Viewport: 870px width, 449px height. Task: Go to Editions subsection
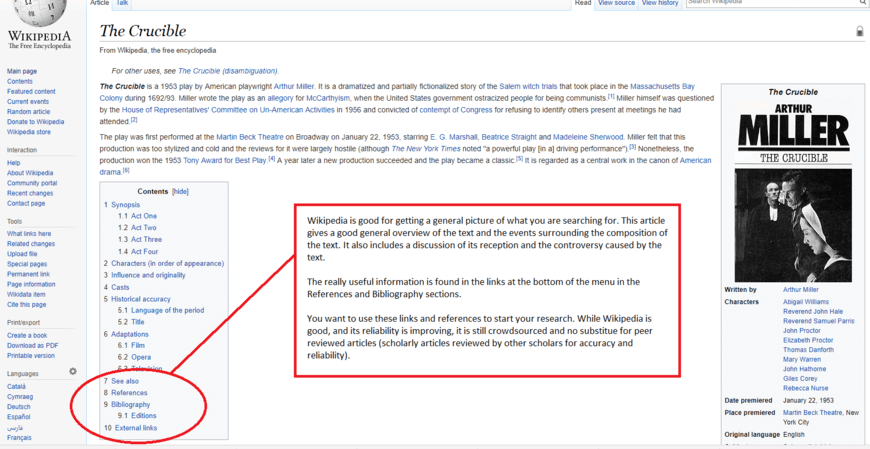tap(144, 416)
